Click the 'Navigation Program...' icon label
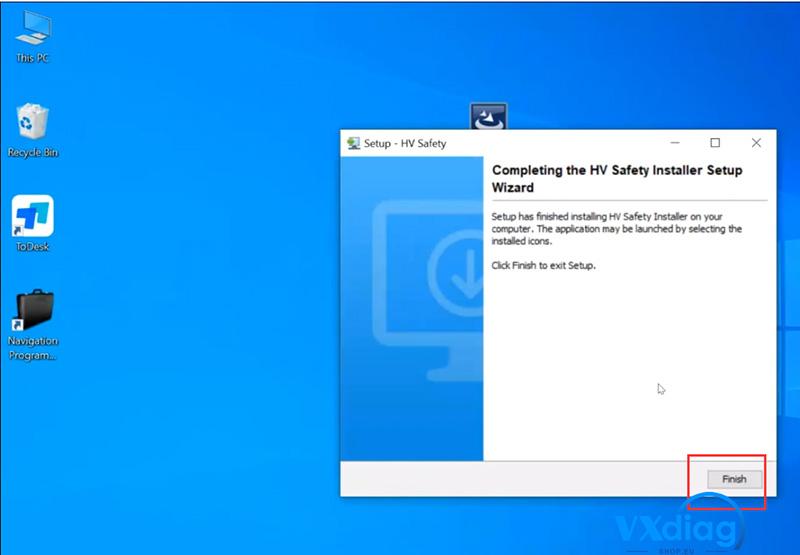The width and height of the screenshot is (800, 555). (33, 348)
